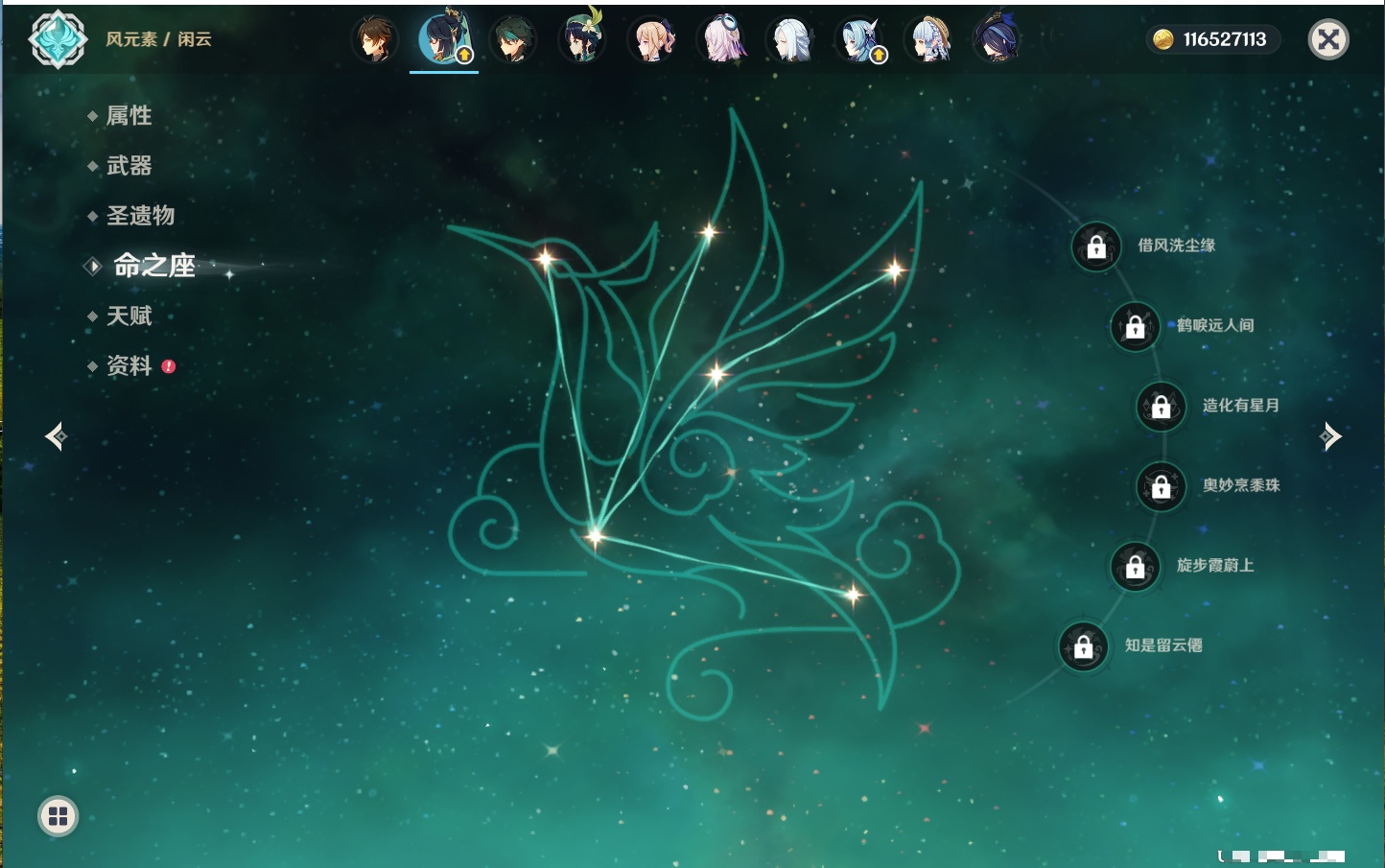The width and height of the screenshot is (1385, 868).
Task: Select the green-hat braided character avatar
Action: tap(582, 40)
